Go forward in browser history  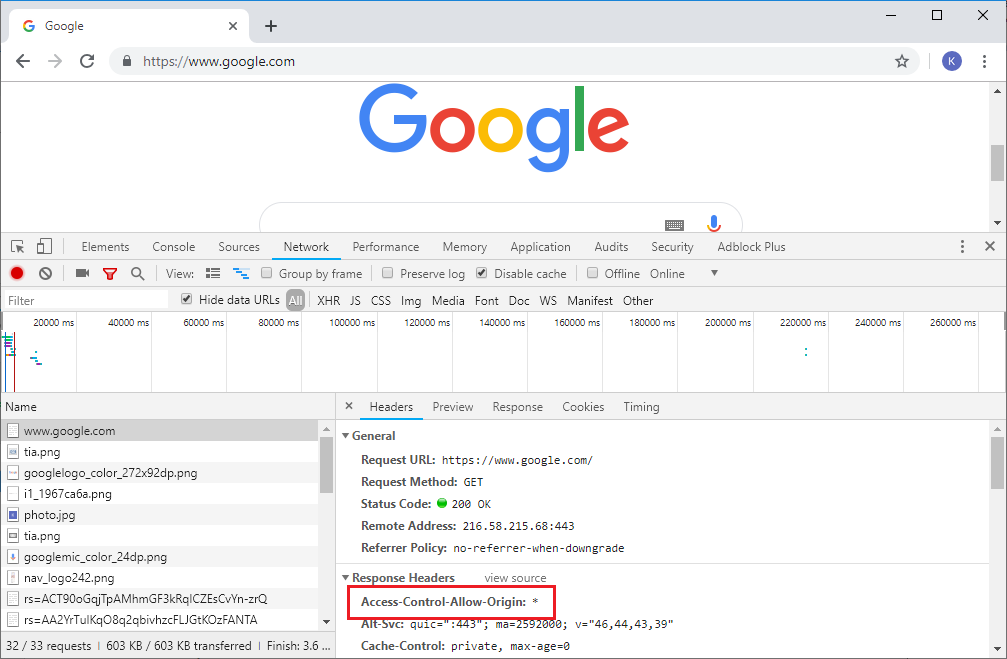click(55, 61)
